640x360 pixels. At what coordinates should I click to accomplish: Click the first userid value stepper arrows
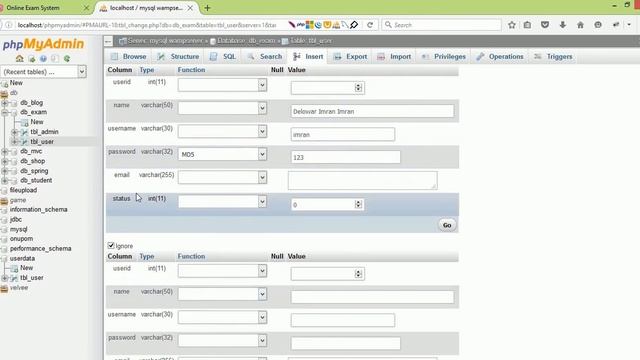click(358, 88)
